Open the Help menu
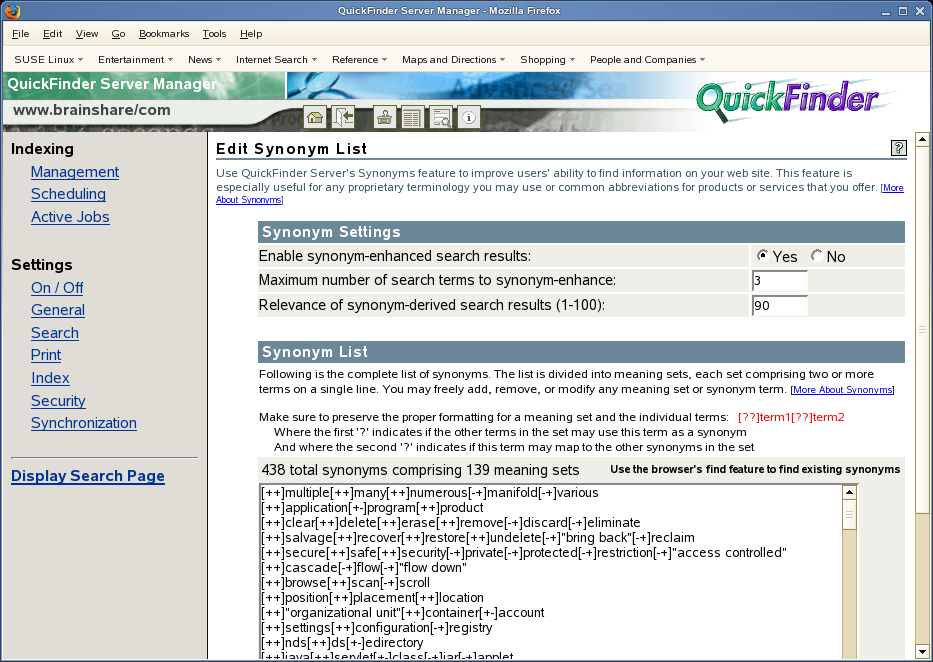Image resolution: width=933 pixels, height=662 pixels. [251, 34]
